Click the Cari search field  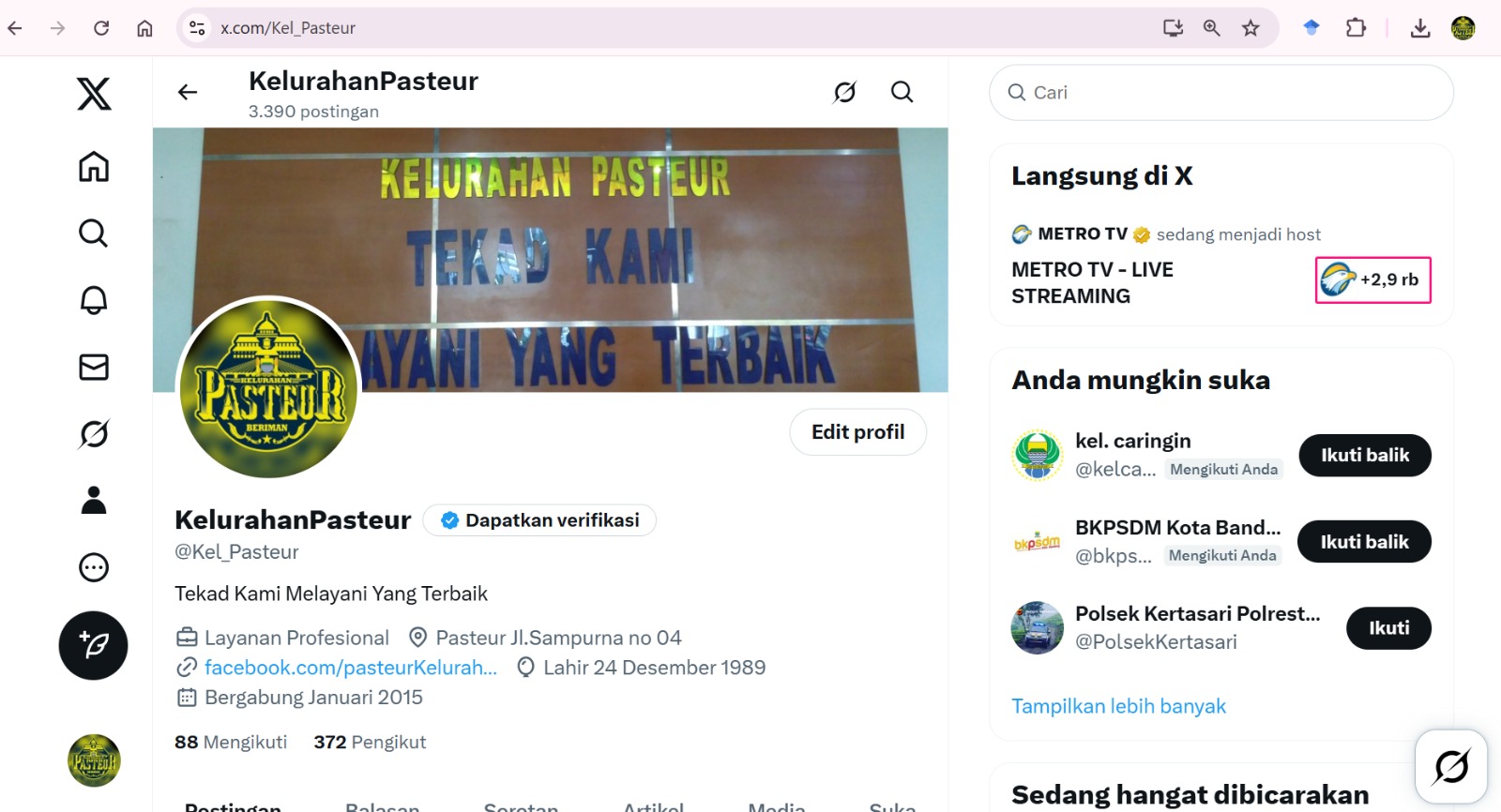point(1221,93)
